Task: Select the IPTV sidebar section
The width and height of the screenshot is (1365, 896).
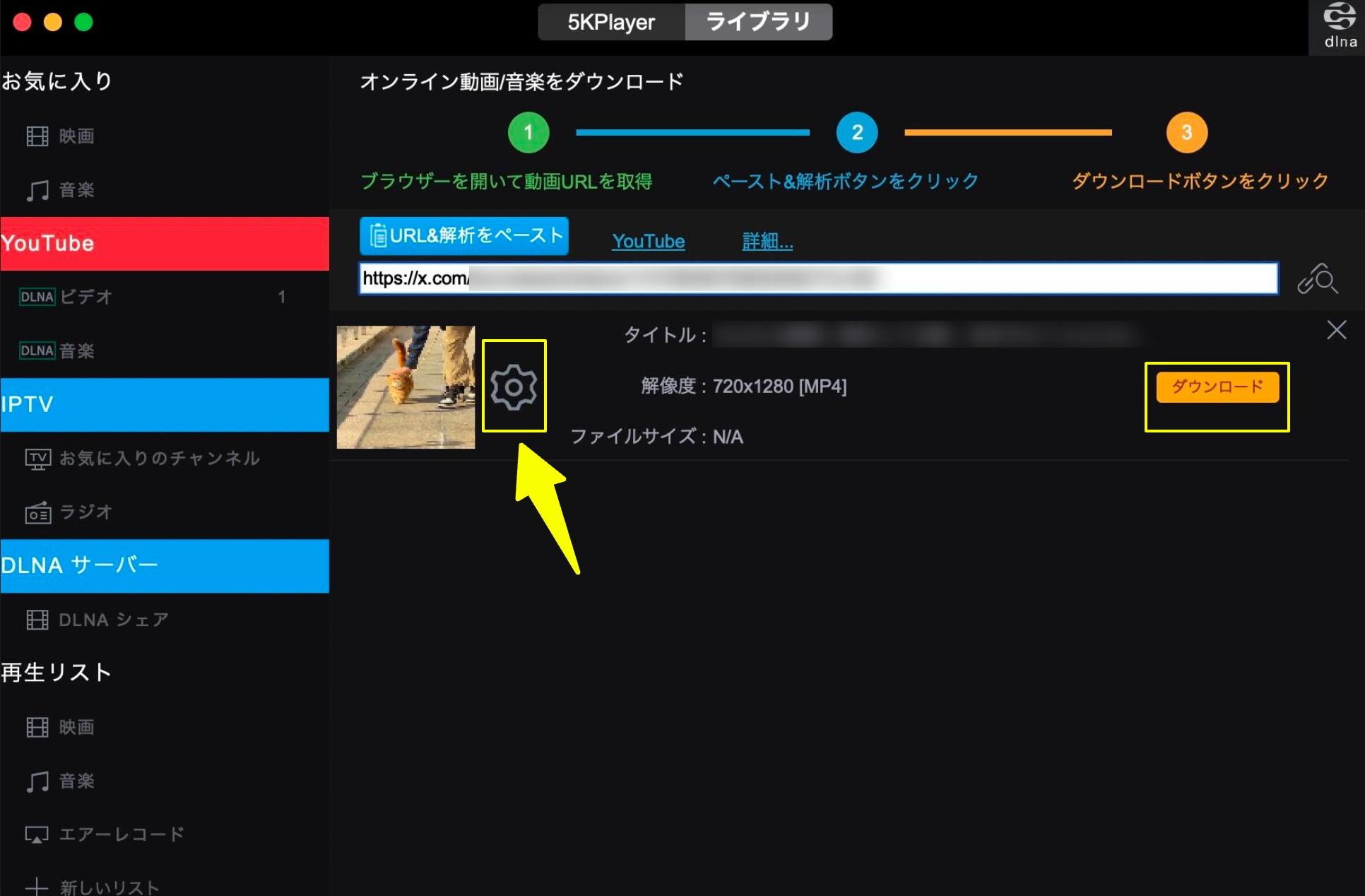Action: [165, 405]
